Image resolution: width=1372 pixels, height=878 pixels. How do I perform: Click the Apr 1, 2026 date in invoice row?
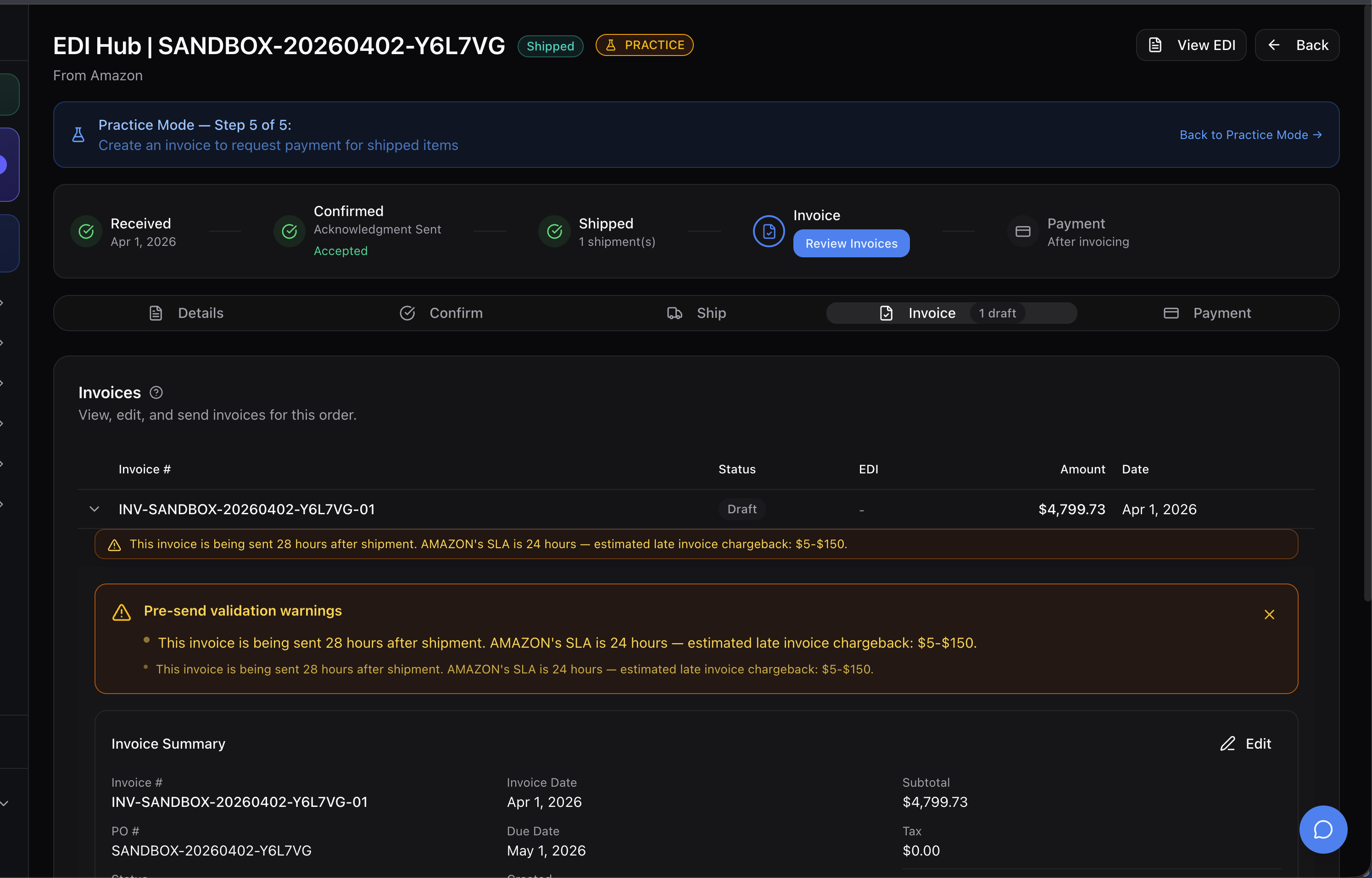[x=1159, y=509]
